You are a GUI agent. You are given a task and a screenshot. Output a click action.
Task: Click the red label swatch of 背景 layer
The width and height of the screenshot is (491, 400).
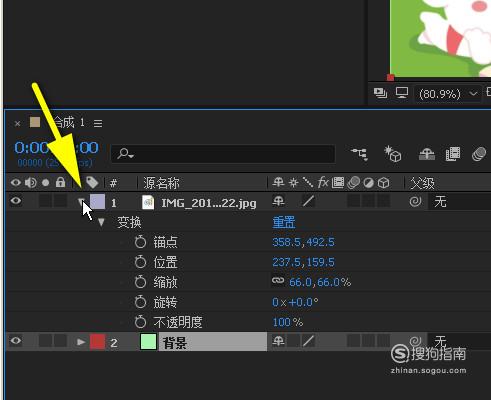pos(97,342)
